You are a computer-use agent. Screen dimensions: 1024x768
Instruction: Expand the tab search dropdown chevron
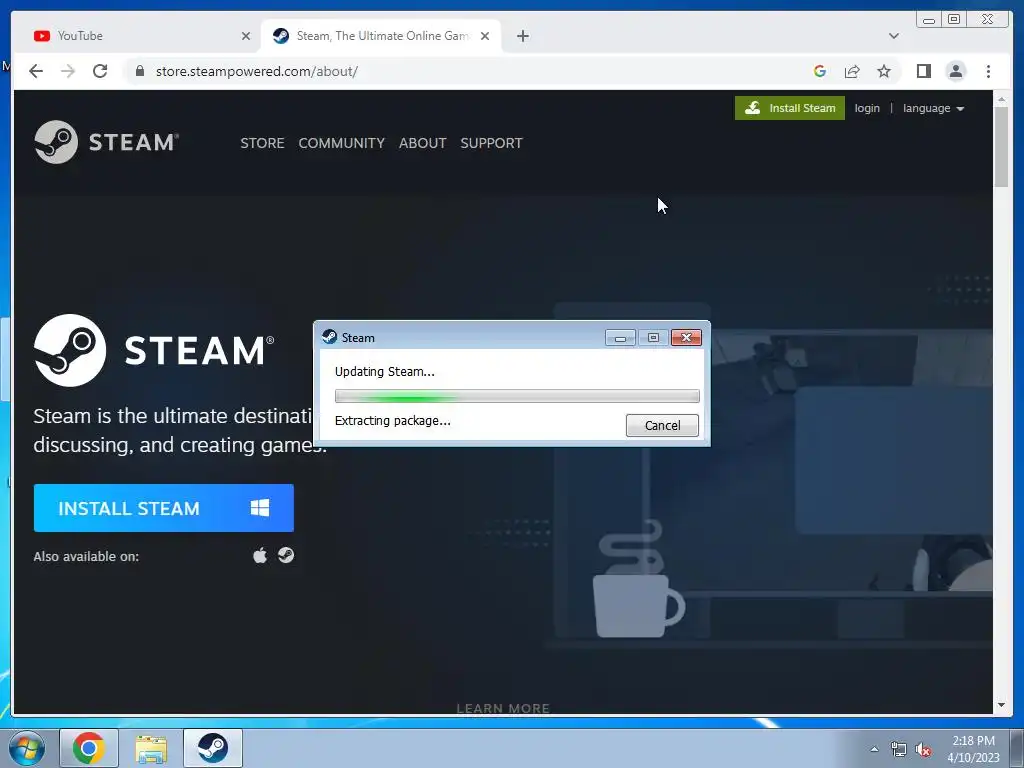893,36
